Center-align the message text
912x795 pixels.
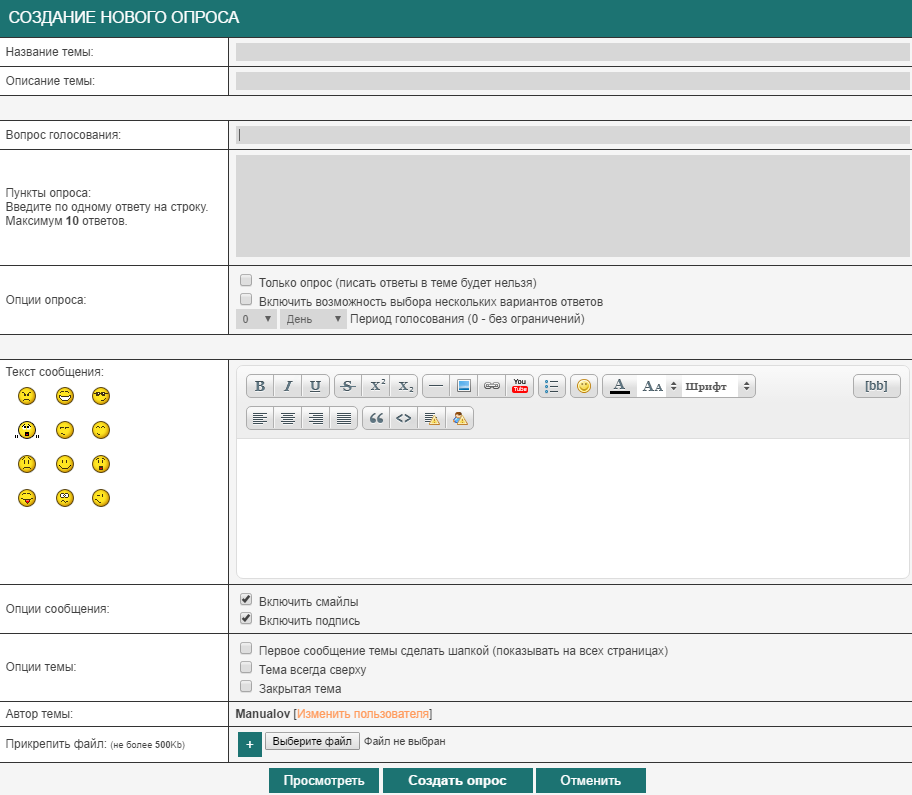point(288,419)
